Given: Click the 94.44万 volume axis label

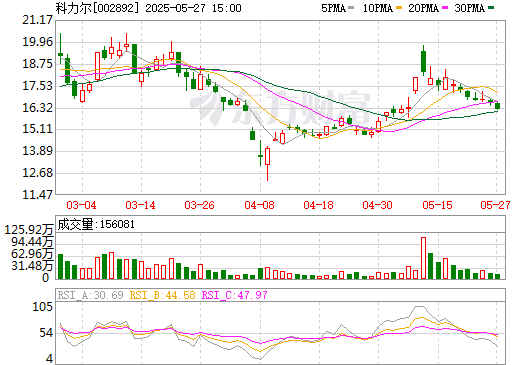Looking at the screenshot, I should tap(32, 242).
